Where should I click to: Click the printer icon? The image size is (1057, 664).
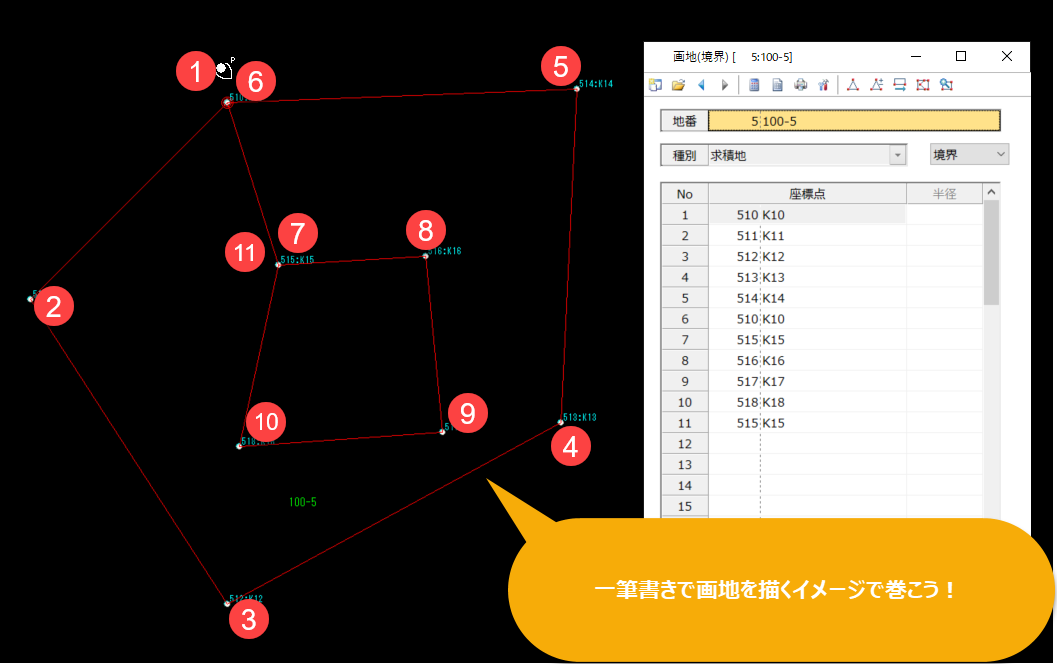click(800, 85)
